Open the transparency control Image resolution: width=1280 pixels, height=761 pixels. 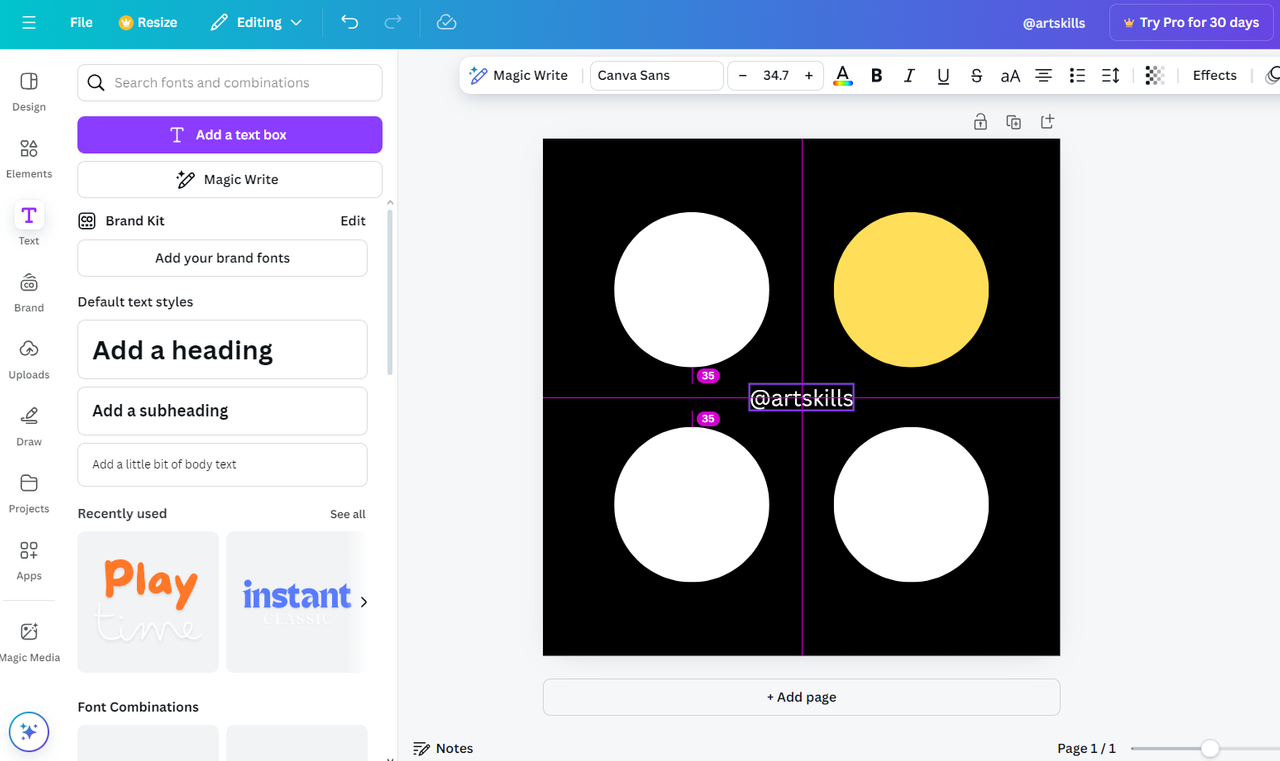(x=1154, y=75)
